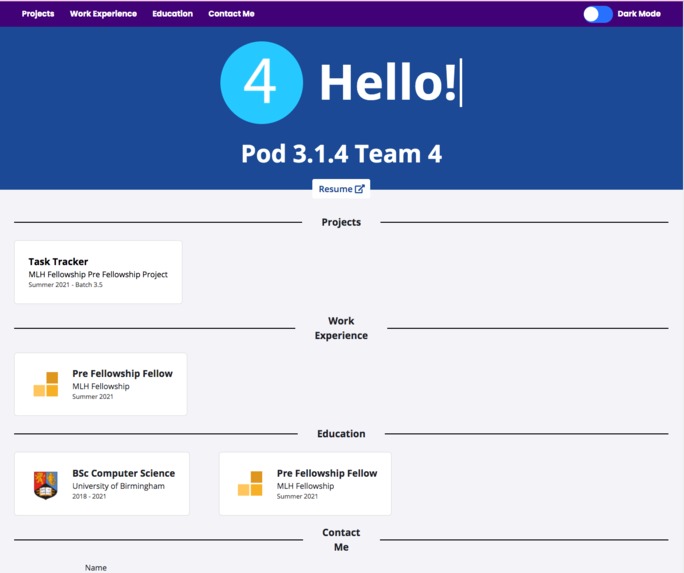Click the Name field label
684x573 pixels.
click(x=96, y=567)
